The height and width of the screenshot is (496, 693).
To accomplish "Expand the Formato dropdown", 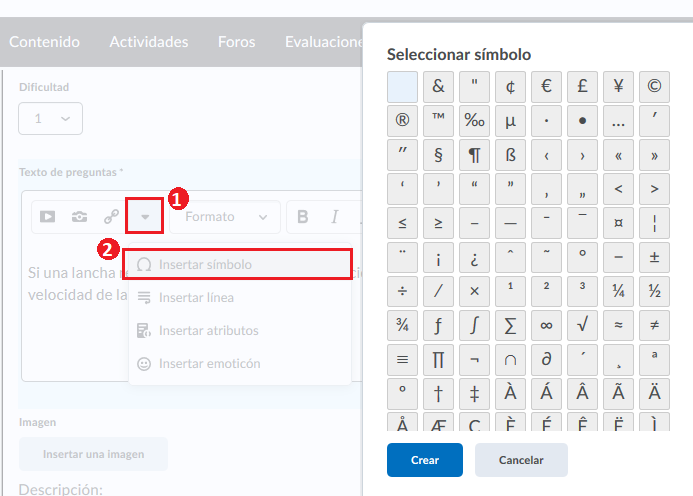I will 226,216.
